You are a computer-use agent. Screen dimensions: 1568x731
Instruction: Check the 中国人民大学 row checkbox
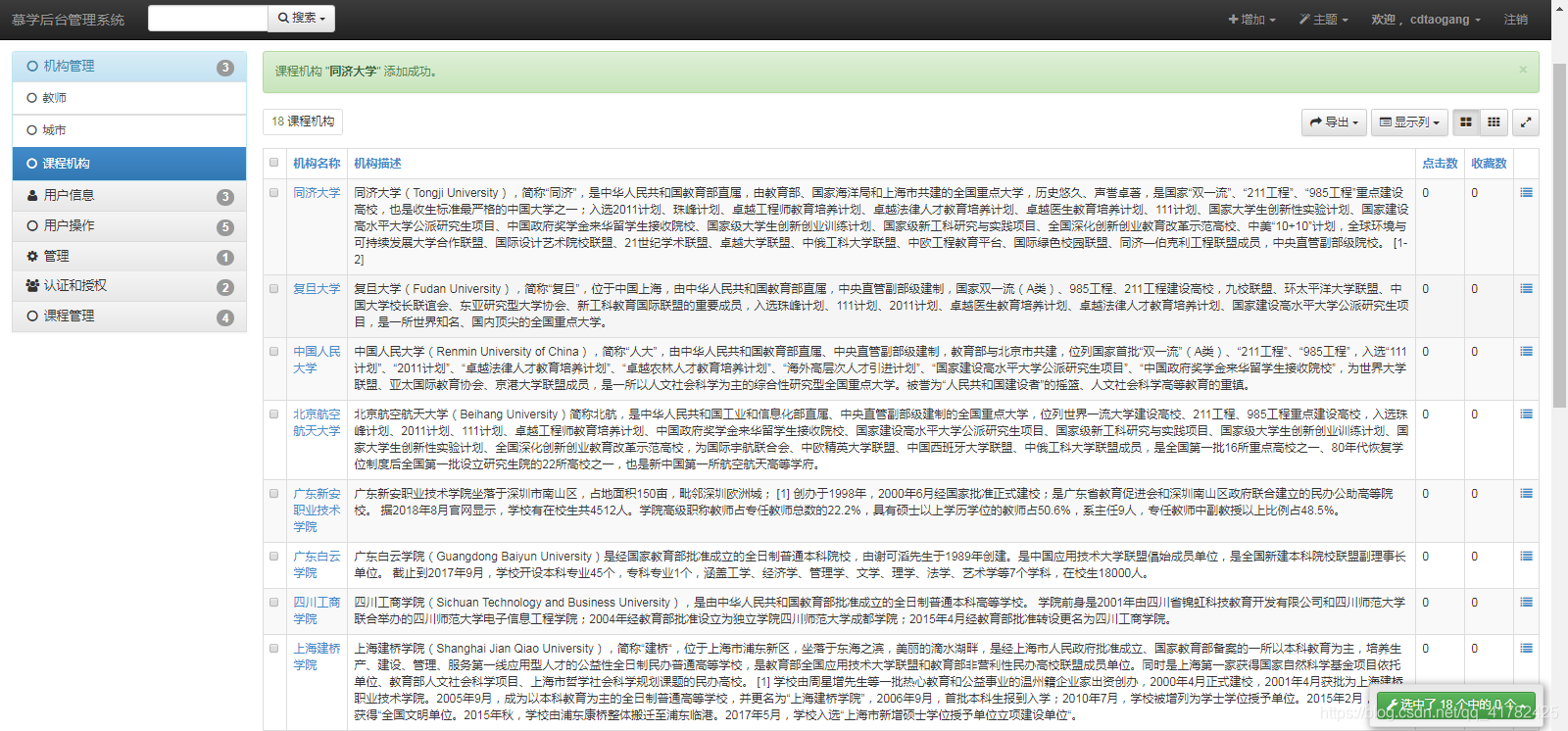coord(274,352)
